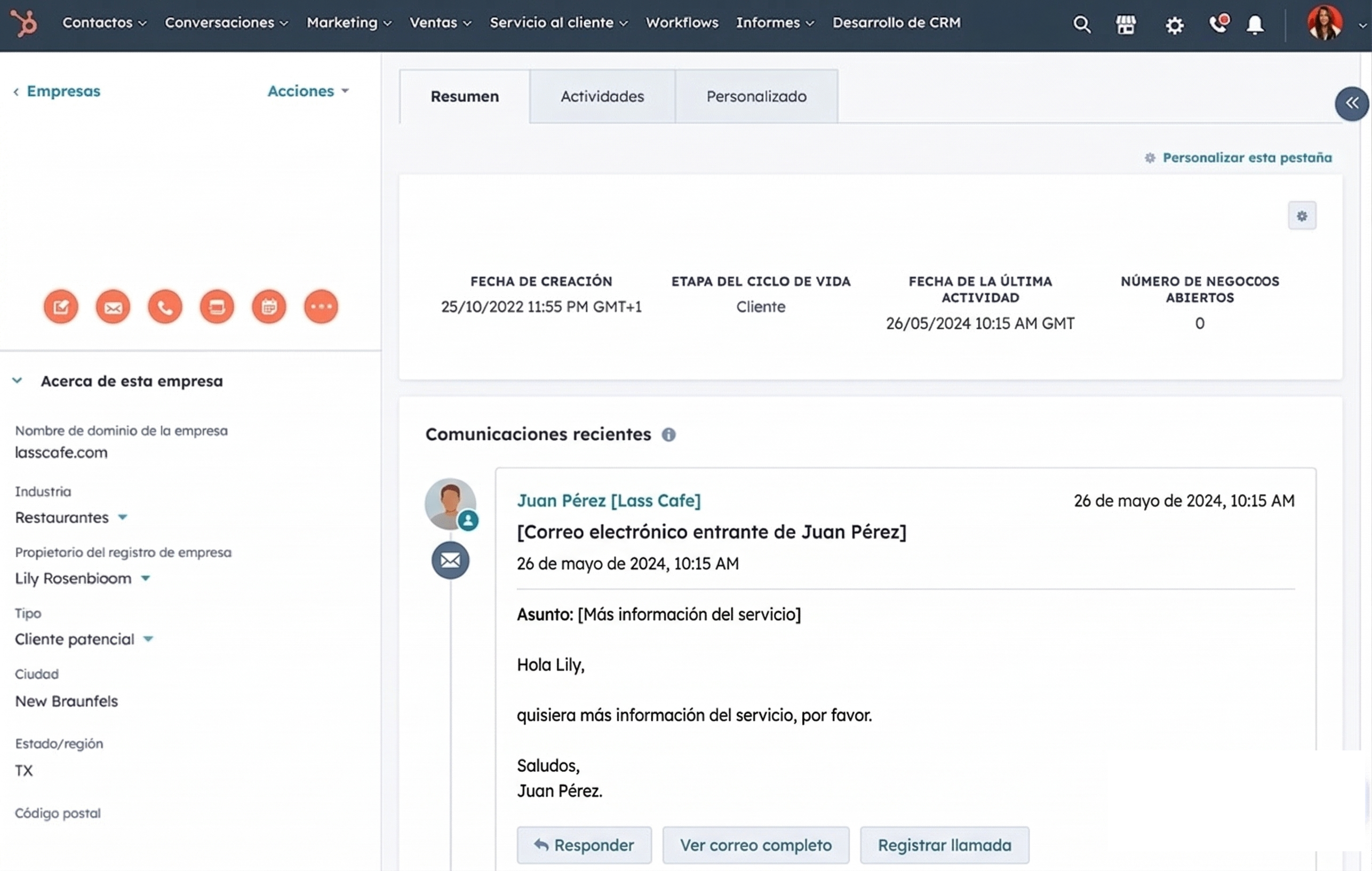The image size is (1372, 871).
Task: Open the Industria Restaurantes dropdown
Action: [x=123, y=517]
